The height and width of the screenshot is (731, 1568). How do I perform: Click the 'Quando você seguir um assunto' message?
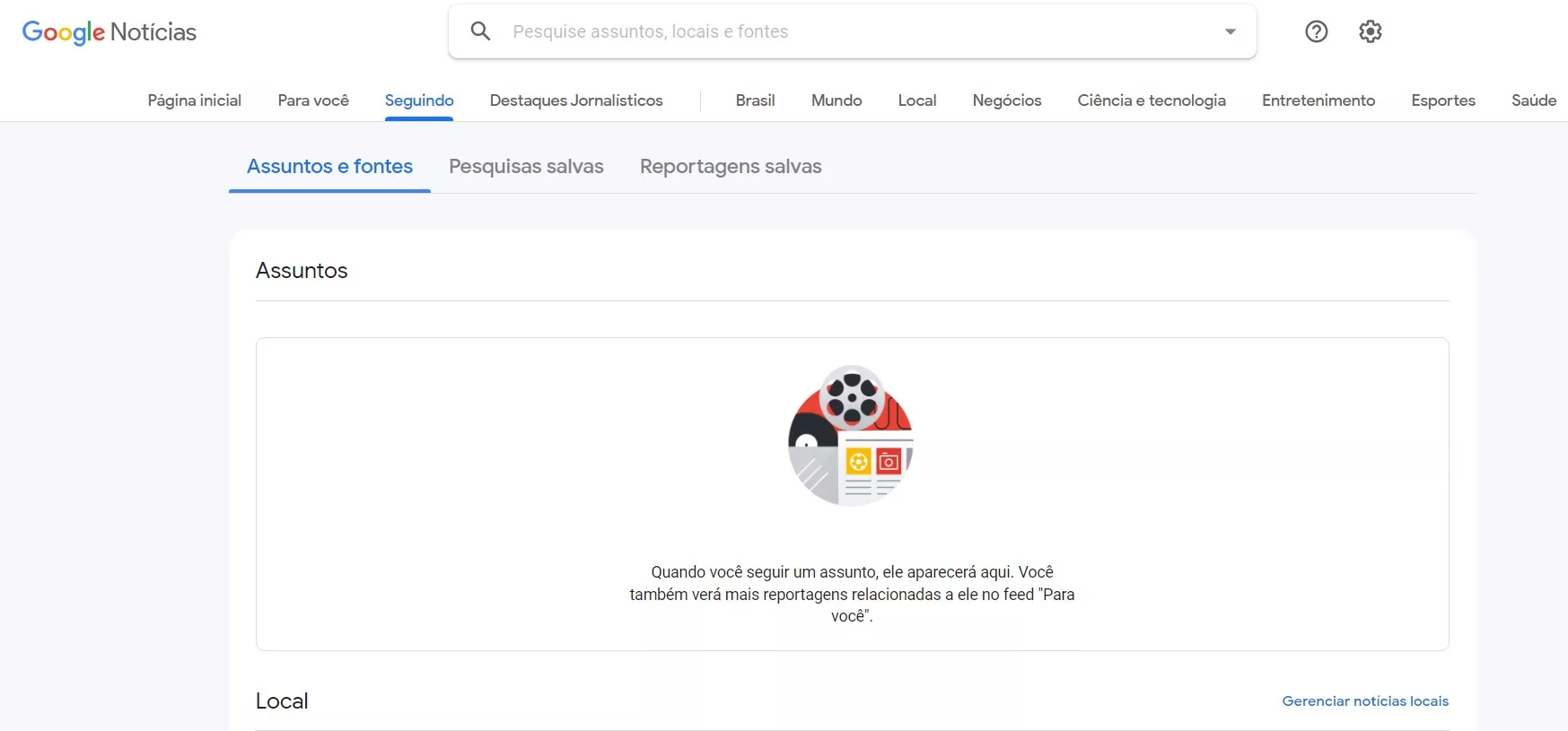point(852,594)
